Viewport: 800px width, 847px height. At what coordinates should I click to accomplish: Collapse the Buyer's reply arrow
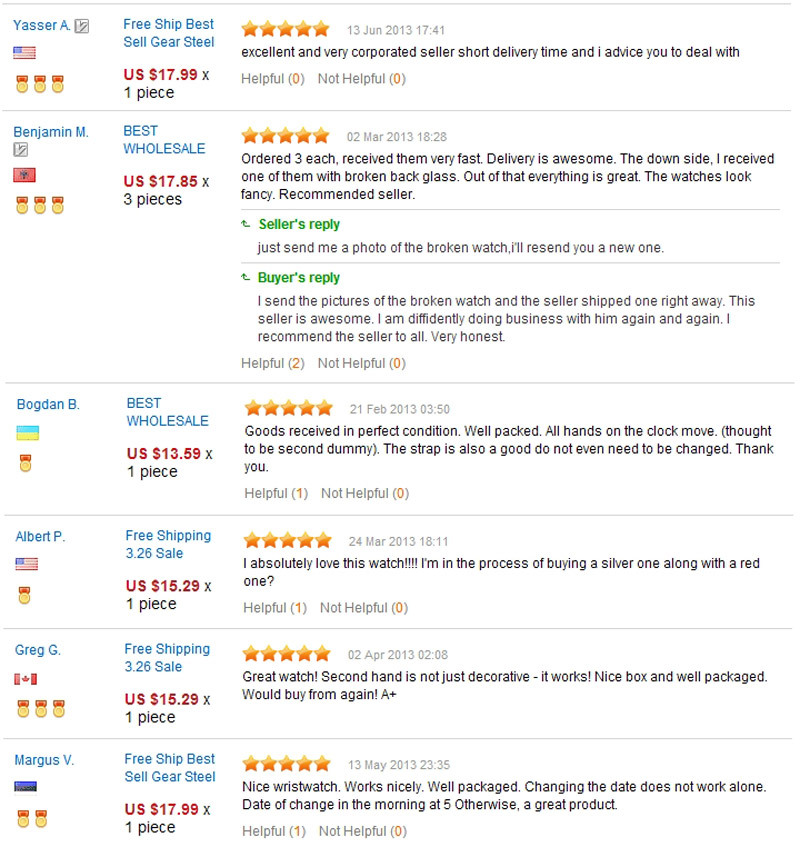[x=246, y=278]
